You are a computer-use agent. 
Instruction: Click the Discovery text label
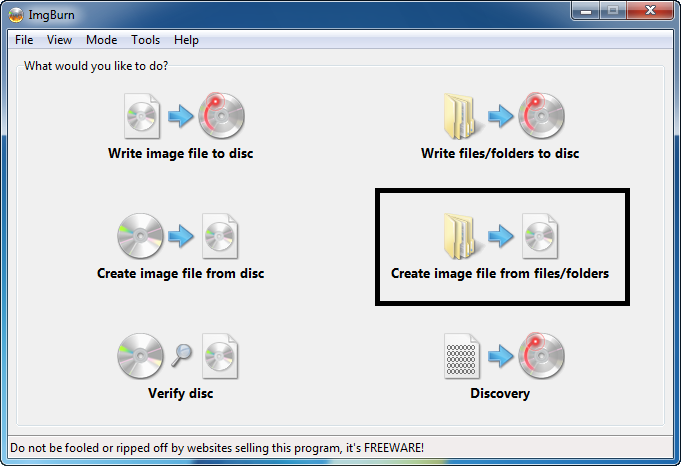point(500,393)
